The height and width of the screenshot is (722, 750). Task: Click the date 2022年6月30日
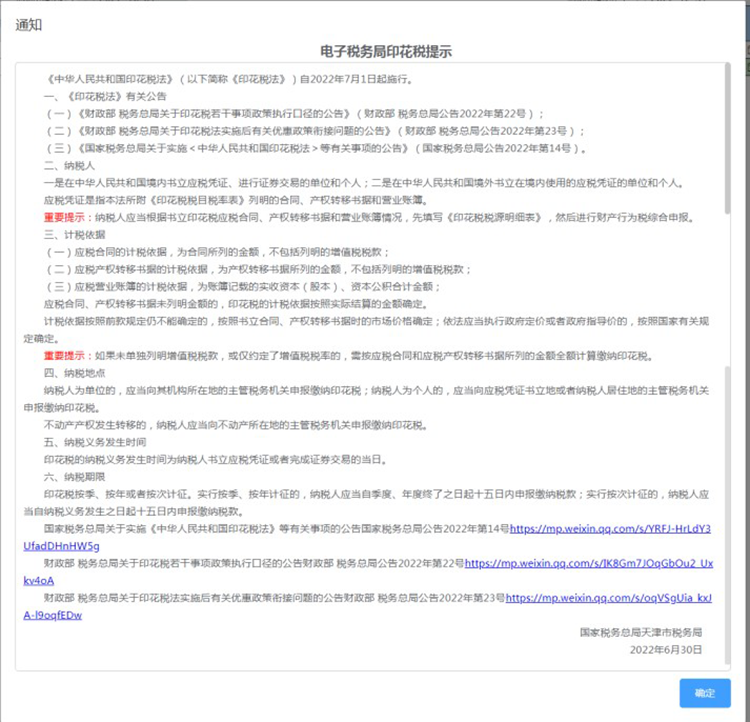pyautogui.click(x=666, y=649)
